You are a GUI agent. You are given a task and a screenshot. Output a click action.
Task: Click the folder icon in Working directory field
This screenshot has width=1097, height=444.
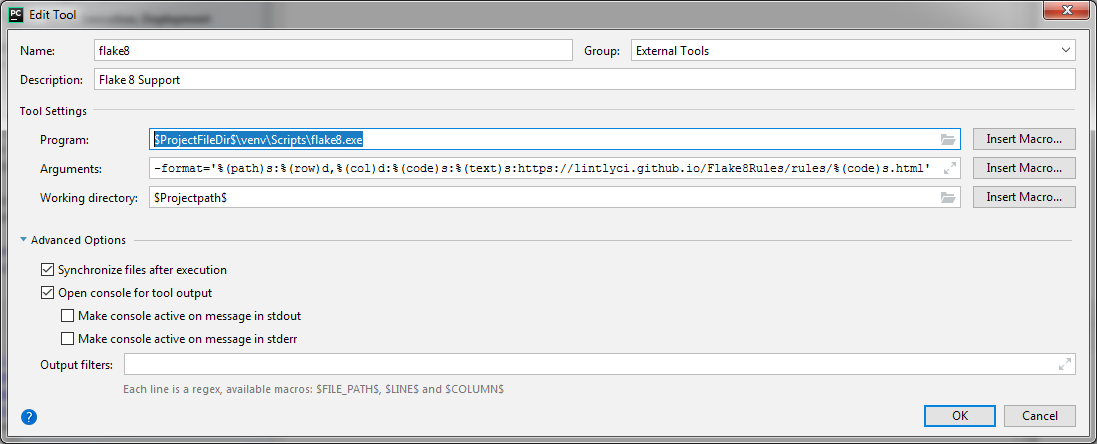[947, 198]
